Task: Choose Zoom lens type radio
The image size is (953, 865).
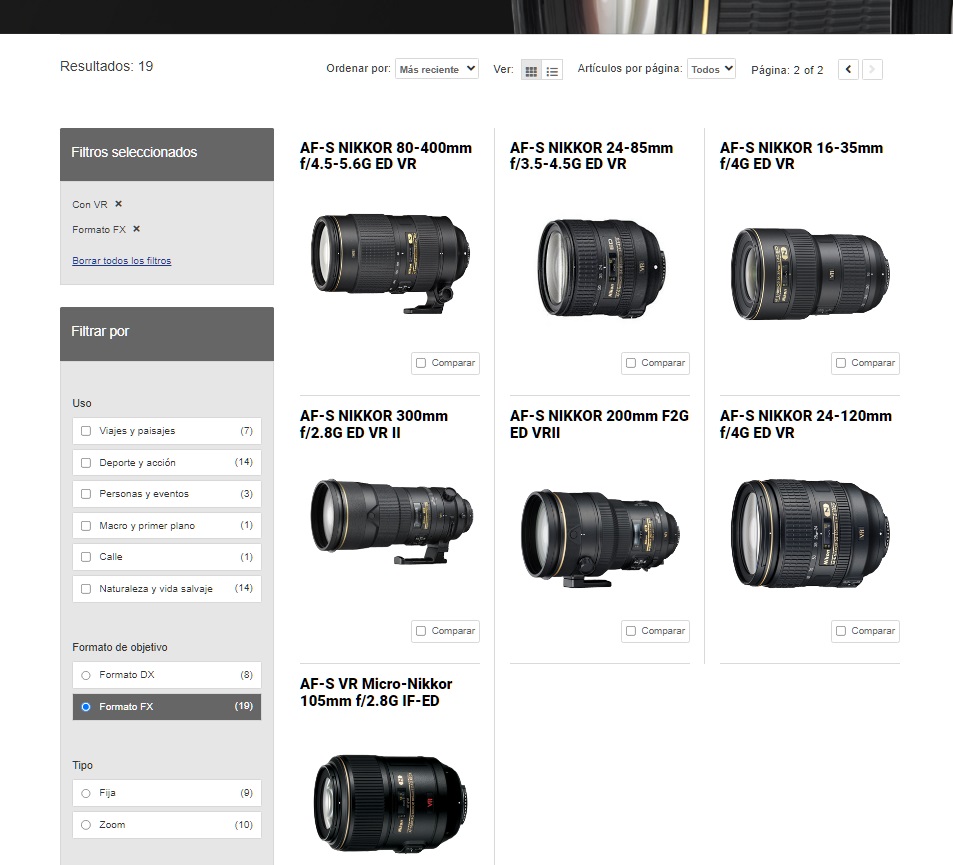Action: coord(86,825)
